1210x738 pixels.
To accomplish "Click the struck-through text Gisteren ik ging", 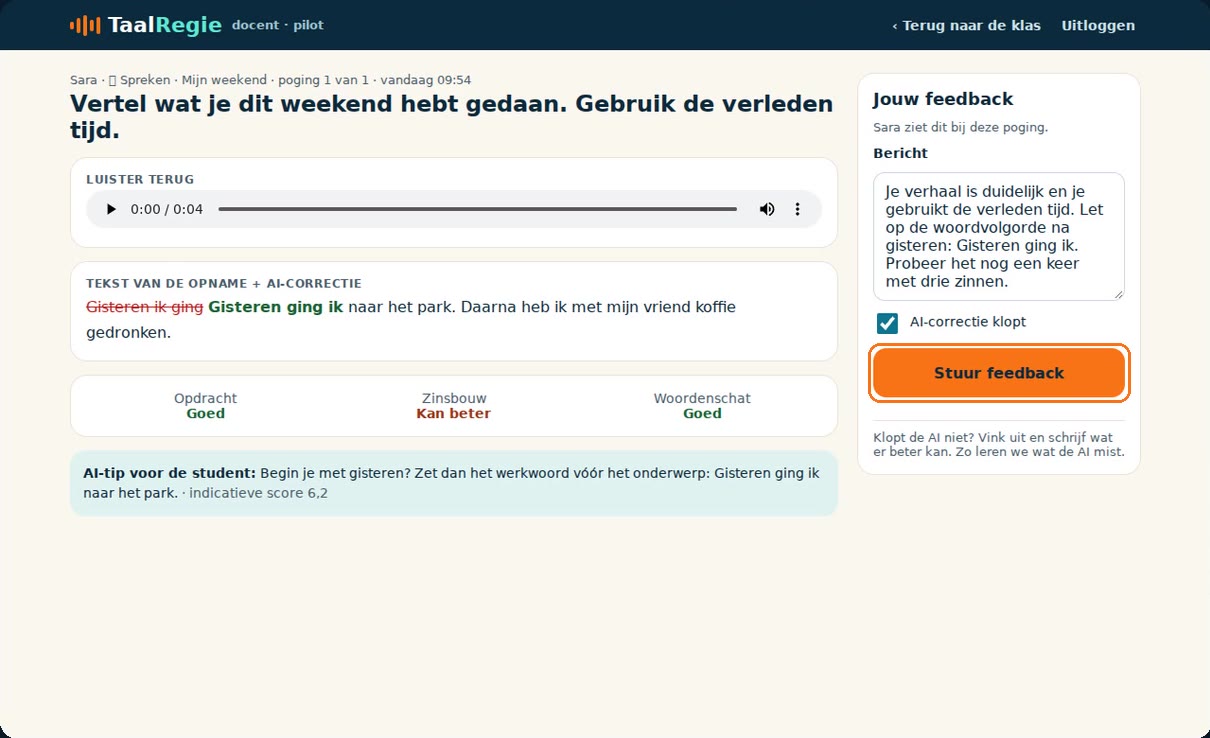I will click(145, 307).
